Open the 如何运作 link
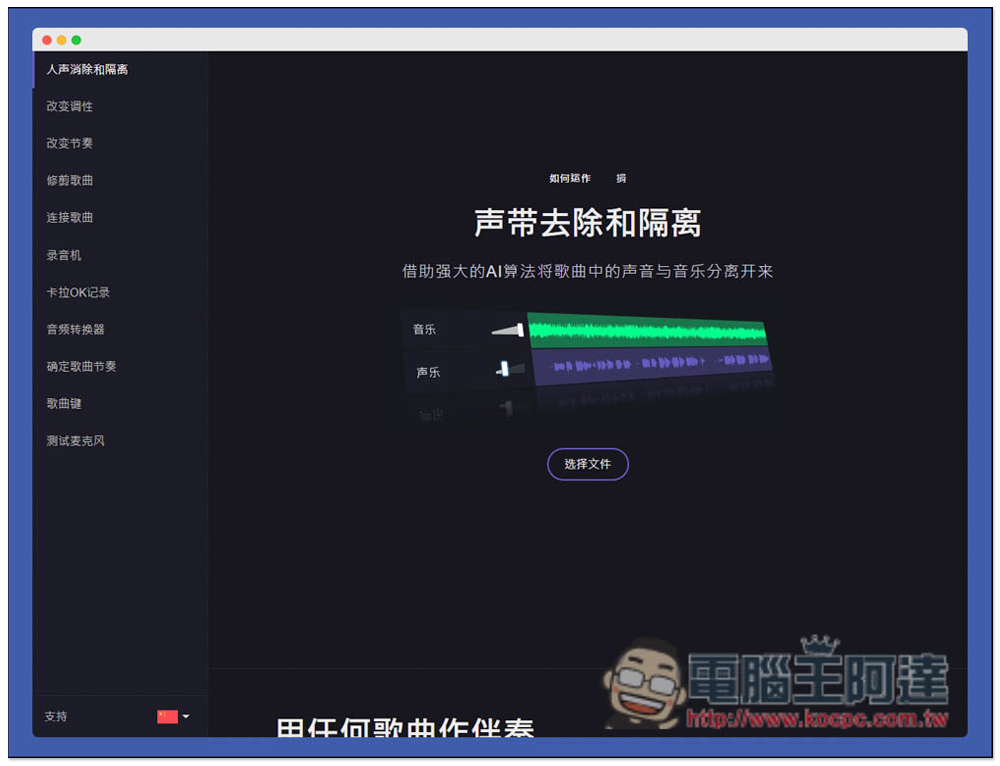Viewport: 1000px width, 766px height. tap(570, 178)
